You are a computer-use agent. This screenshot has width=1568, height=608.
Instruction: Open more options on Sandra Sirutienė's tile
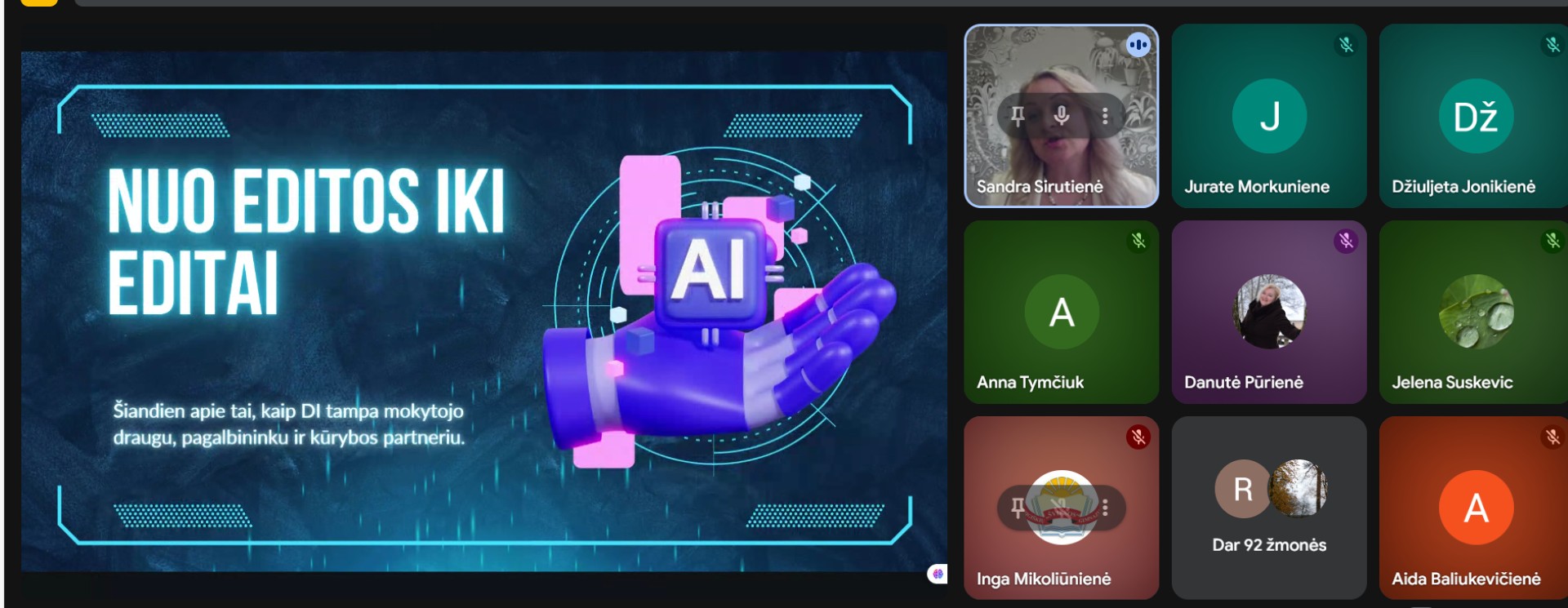(x=1105, y=116)
